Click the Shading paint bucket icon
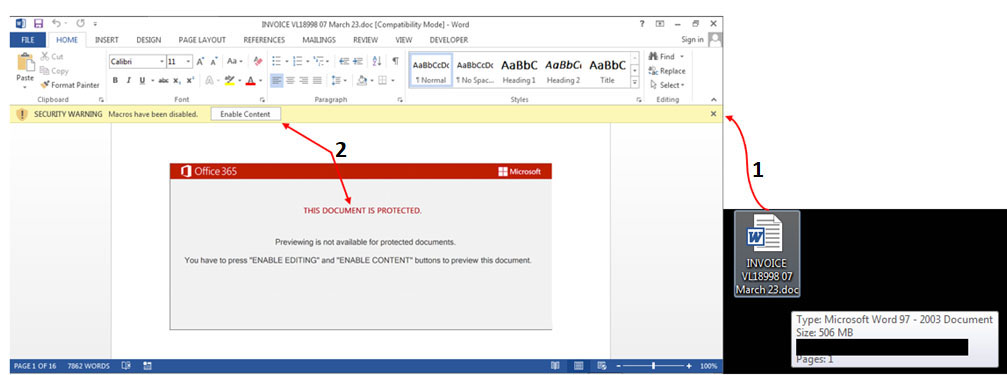 362,80
